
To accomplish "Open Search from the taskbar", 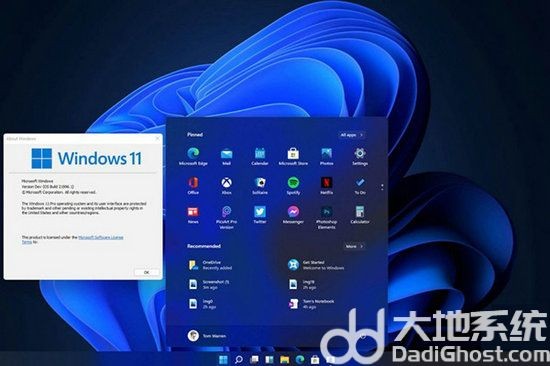I will 239,360.
